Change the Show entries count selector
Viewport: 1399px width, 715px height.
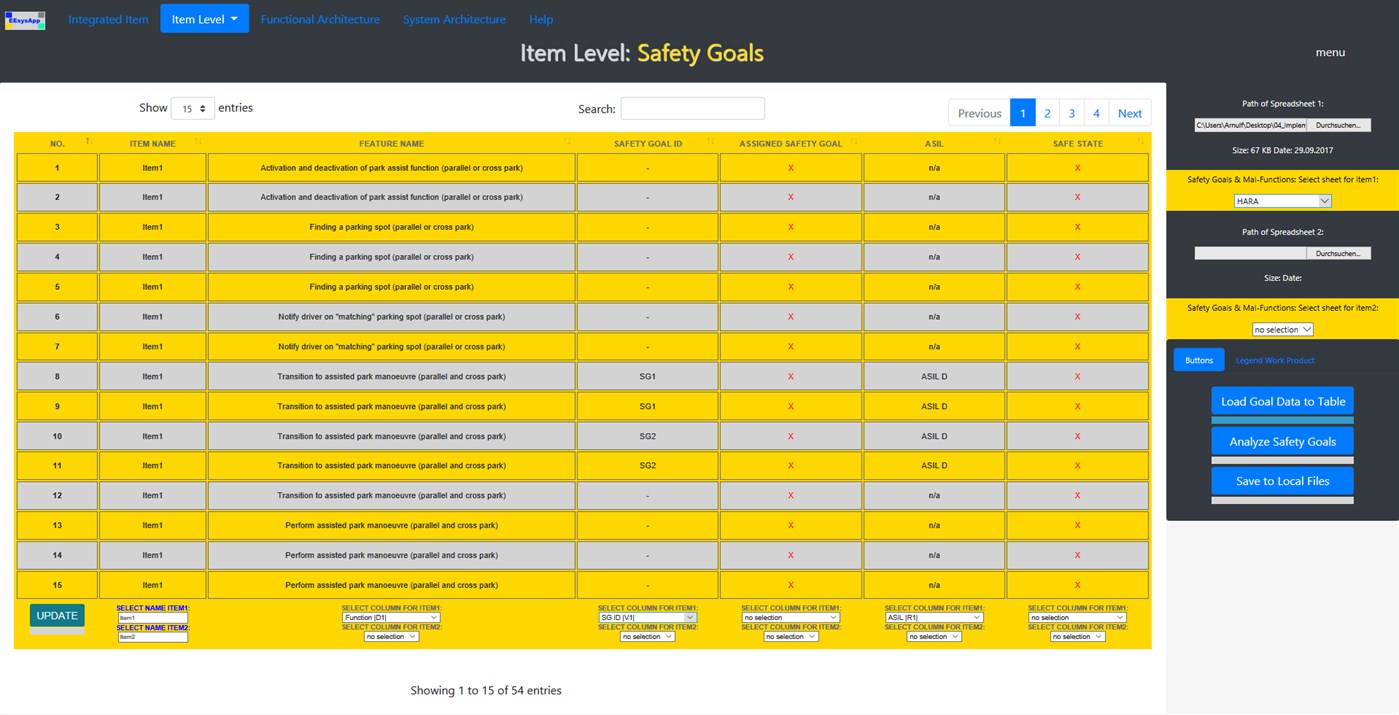pyautogui.click(x=192, y=107)
